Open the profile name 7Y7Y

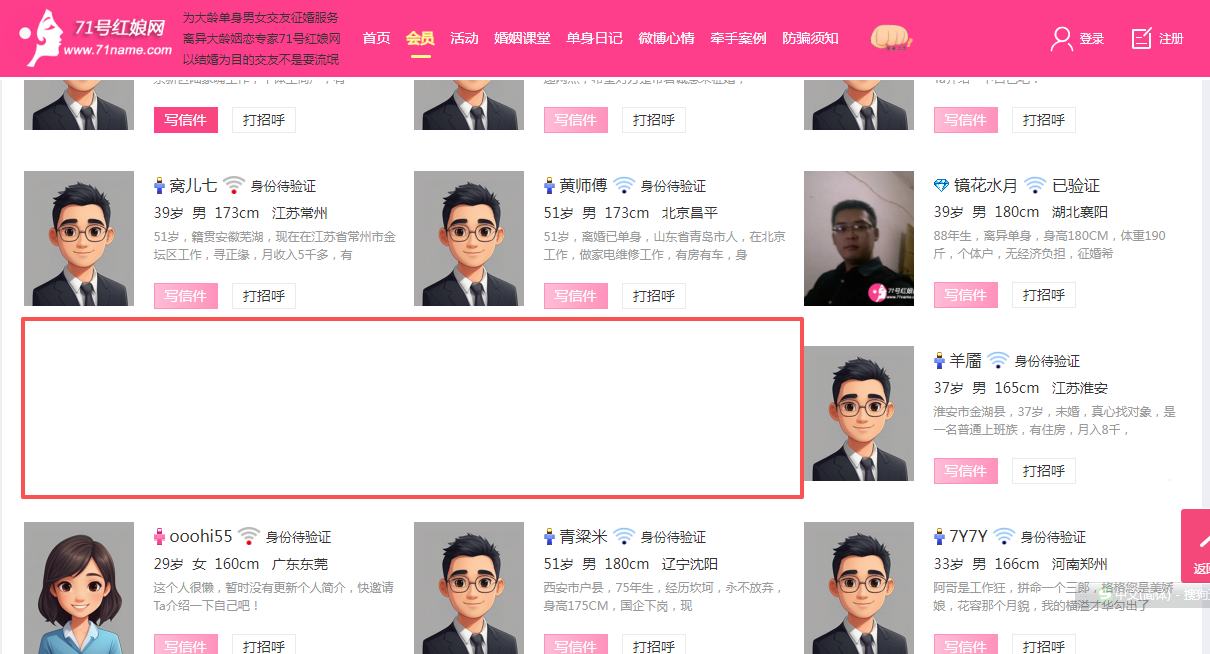click(x=968, y=537)
